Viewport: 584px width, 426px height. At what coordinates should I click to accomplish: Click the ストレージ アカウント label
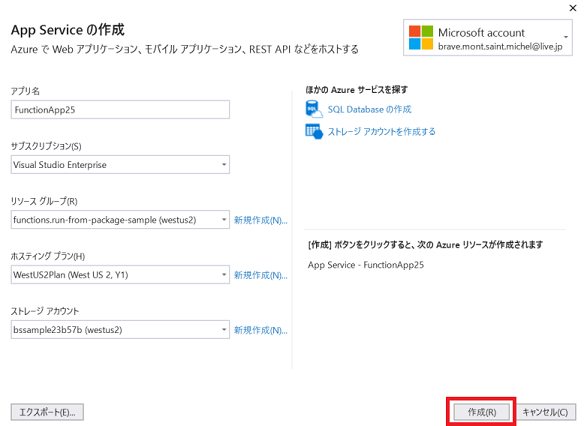tap(45, 311)
